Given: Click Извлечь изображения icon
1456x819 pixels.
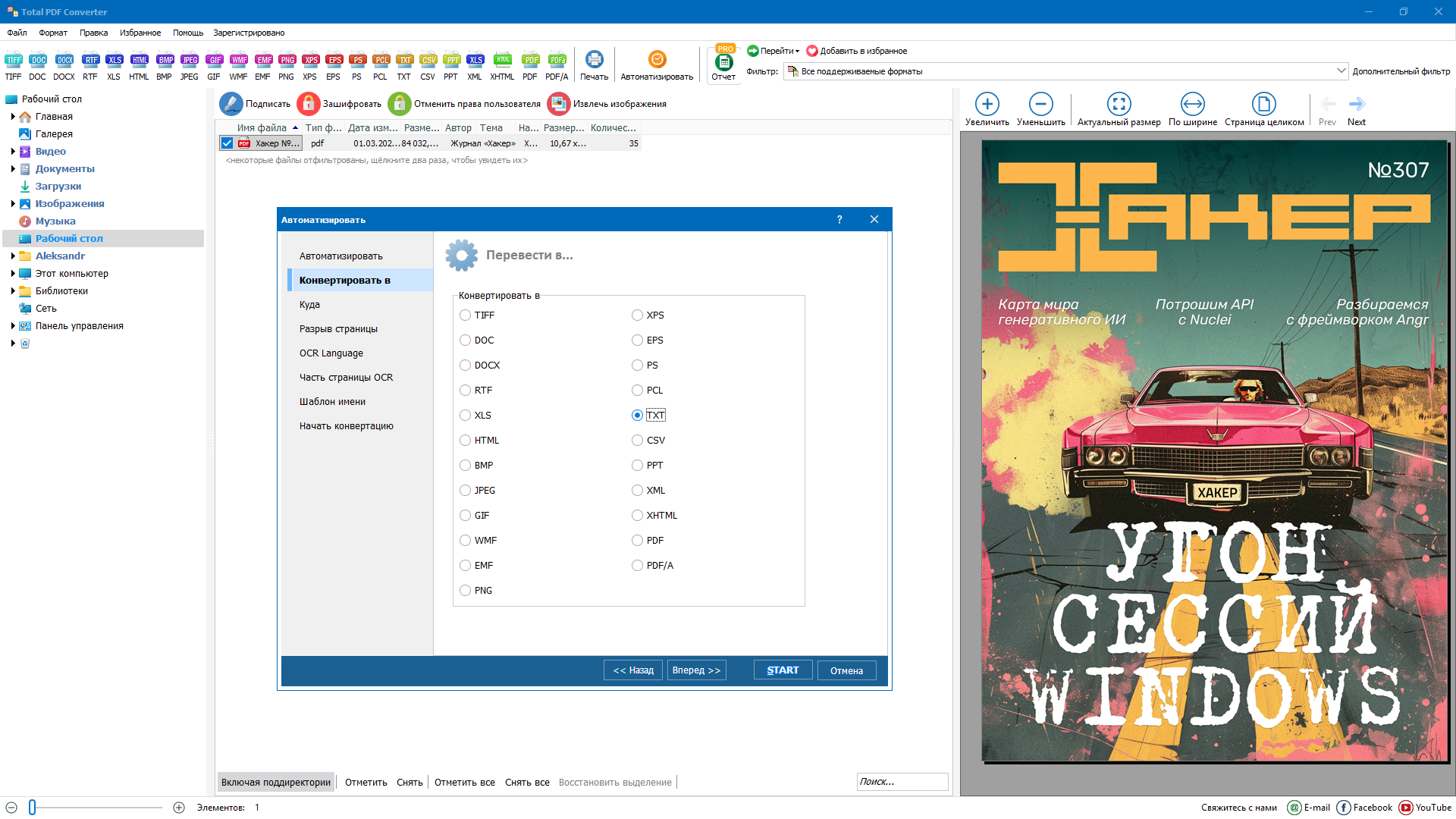Looking at the screenshot, I should point(559,104).
